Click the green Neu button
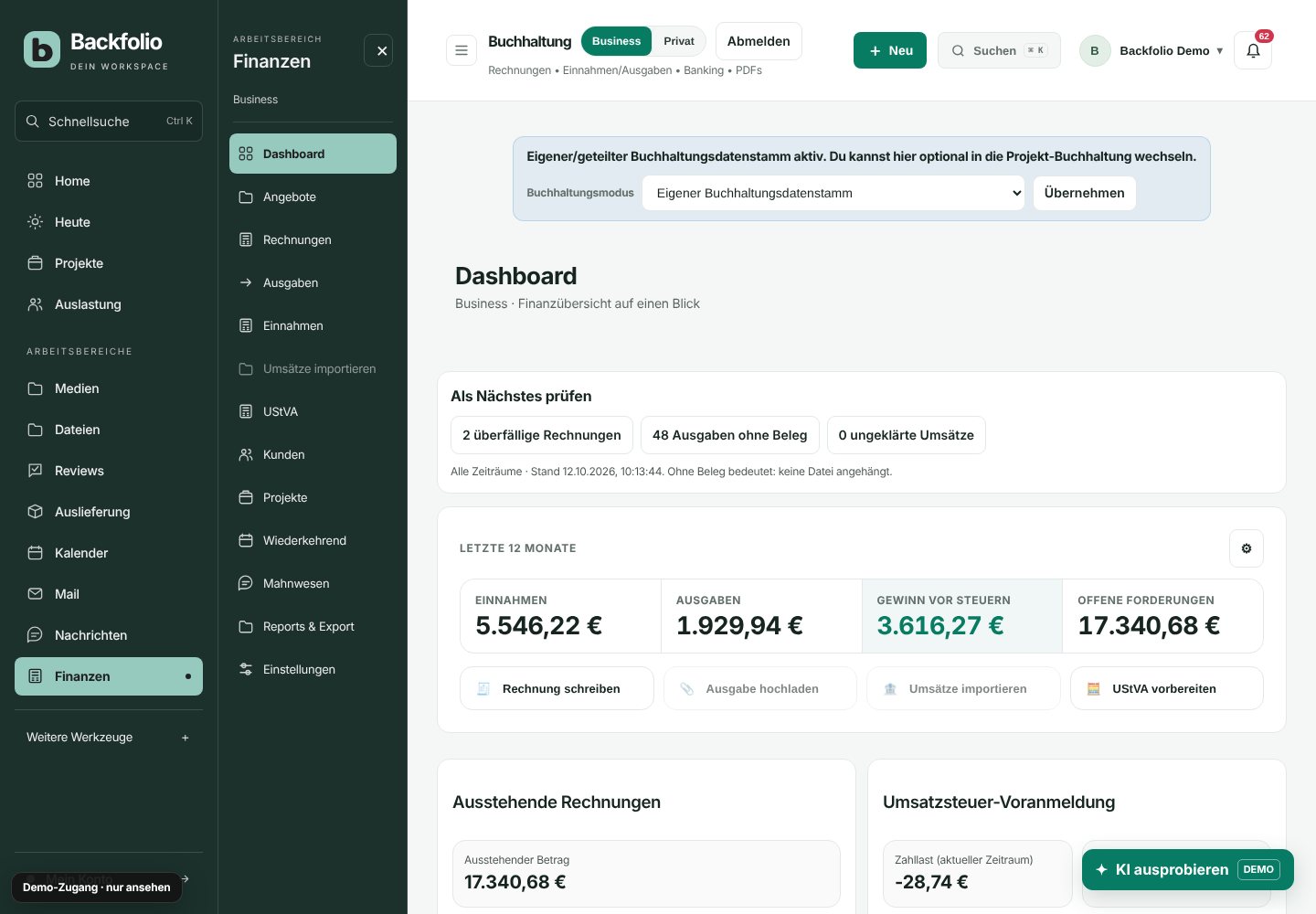This screenshot has width=1316, height=914. 890,50
